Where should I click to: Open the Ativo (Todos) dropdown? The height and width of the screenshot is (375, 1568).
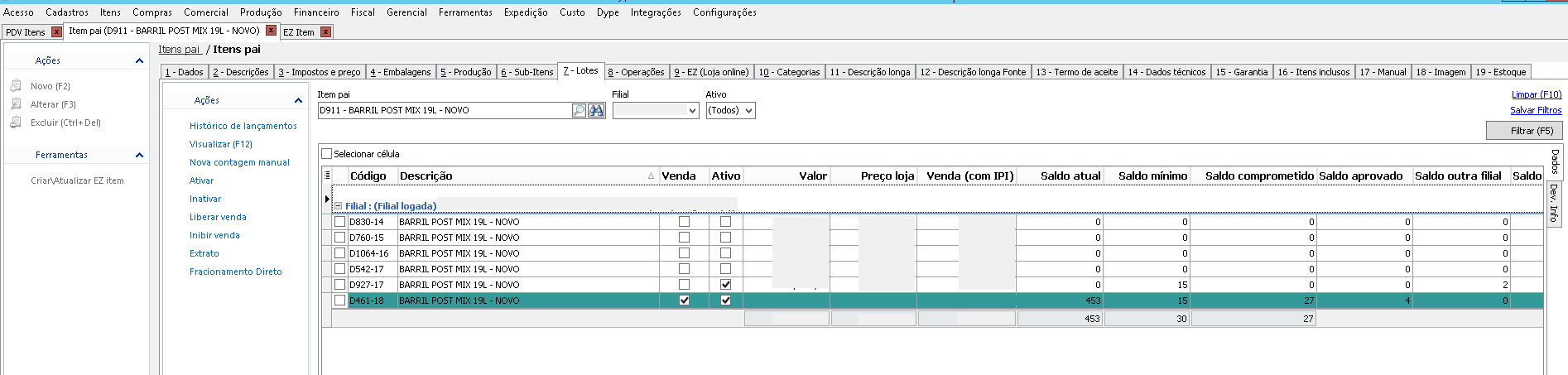[748, 110]
